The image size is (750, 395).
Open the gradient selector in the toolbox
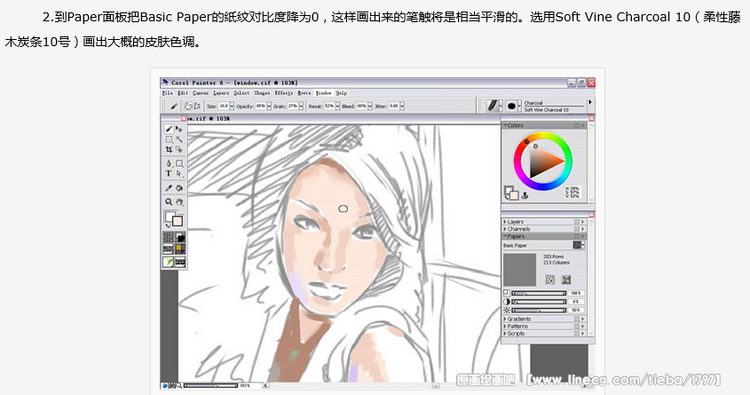pos(180,237)
